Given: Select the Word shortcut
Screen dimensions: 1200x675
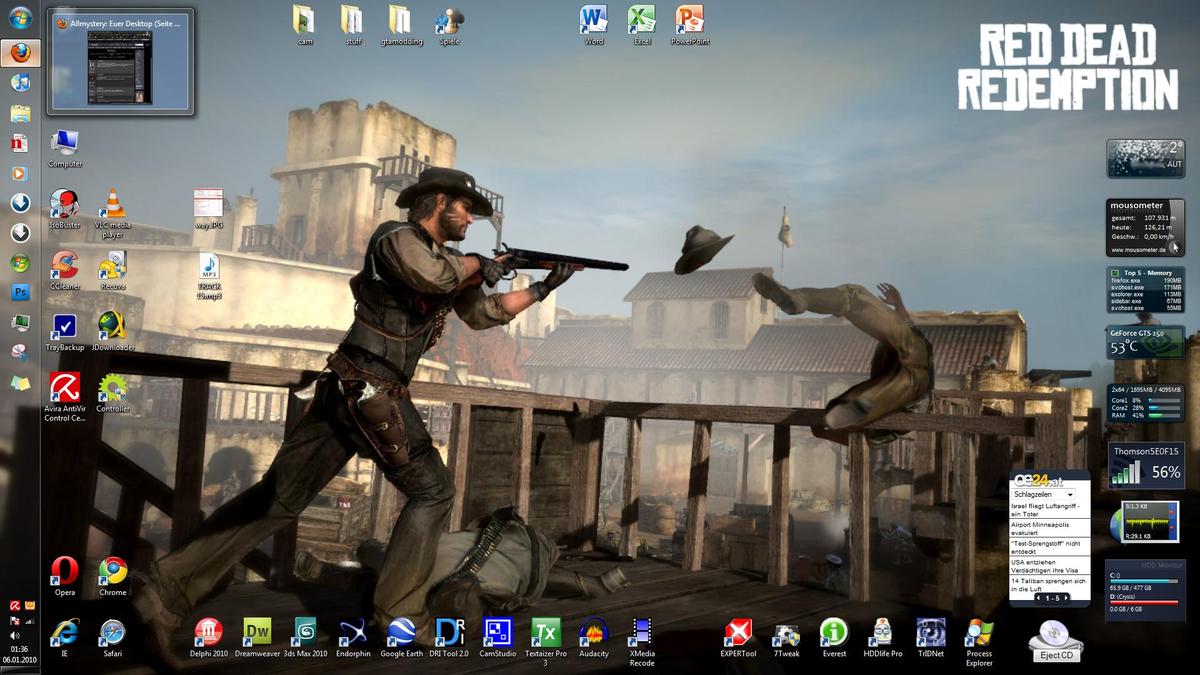Looking at the screenshot, I should tap(594, 24).
